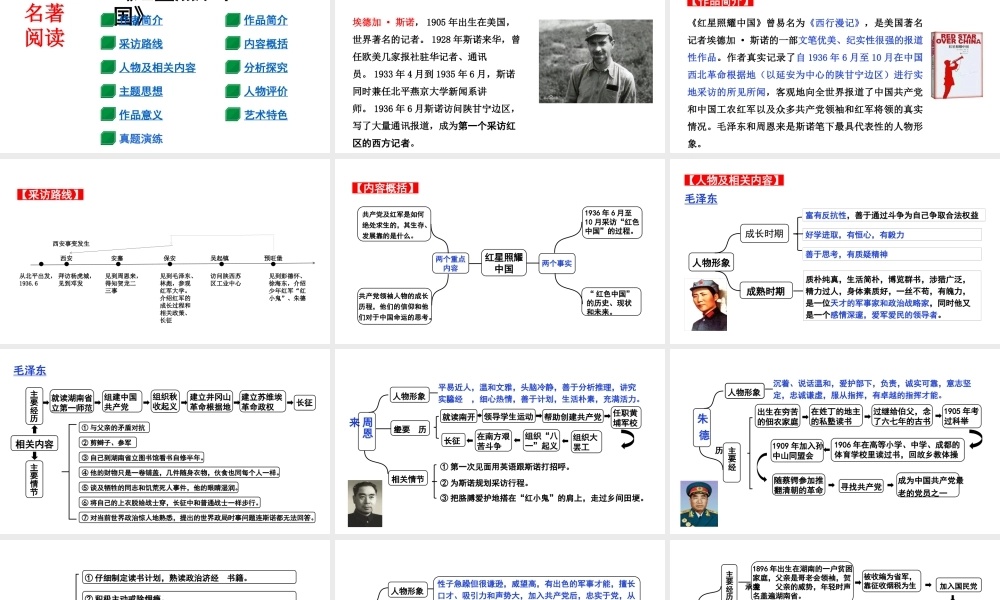Image resolution: width=1000 pixels, height=600 pixels.
Task: Click the 相关情节 box in 周恩来 slide
Action: pyautogui.click(x=408, y=479)
